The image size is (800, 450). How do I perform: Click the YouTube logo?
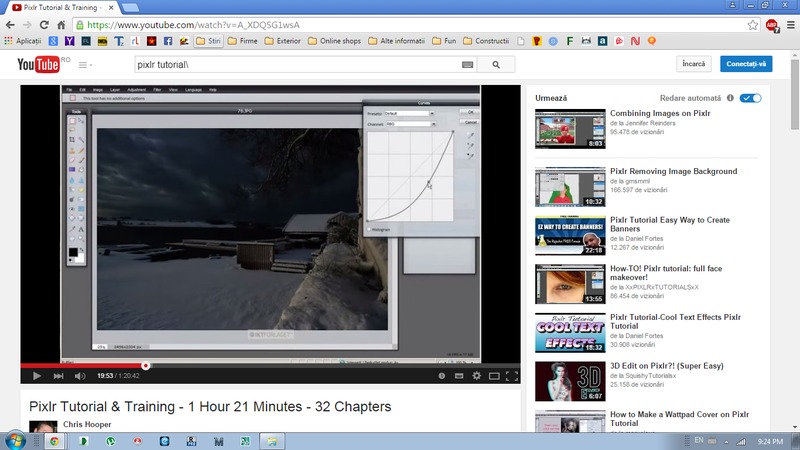tap(38, 64)
